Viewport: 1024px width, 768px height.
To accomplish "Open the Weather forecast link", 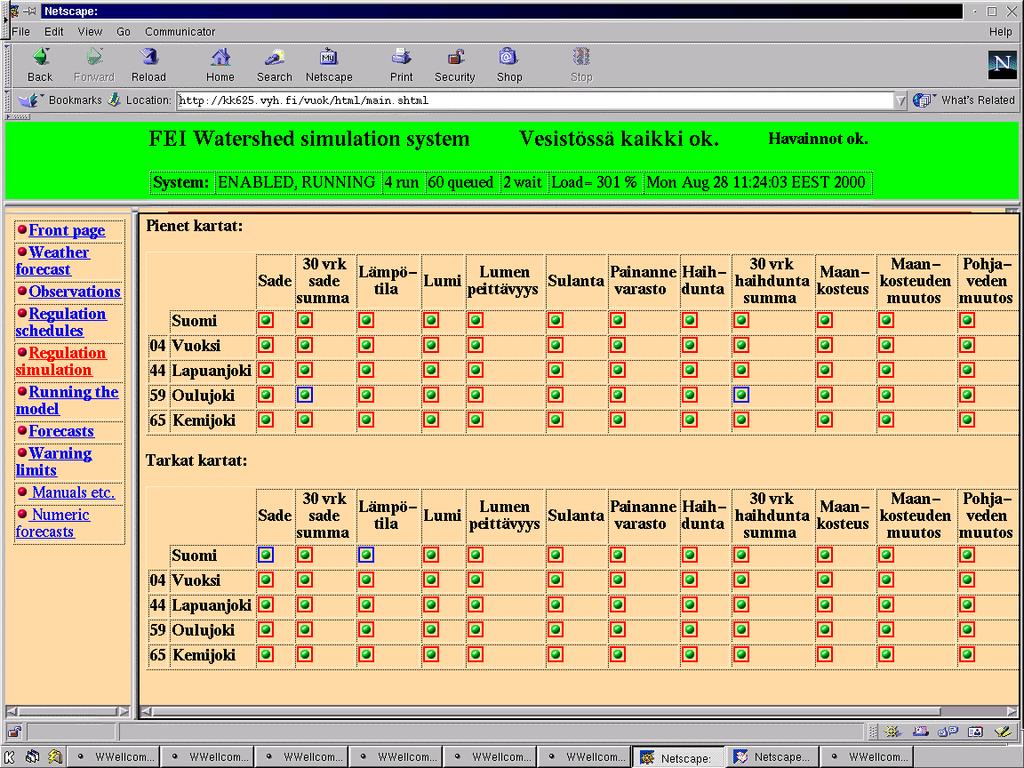I will [52, 261].
